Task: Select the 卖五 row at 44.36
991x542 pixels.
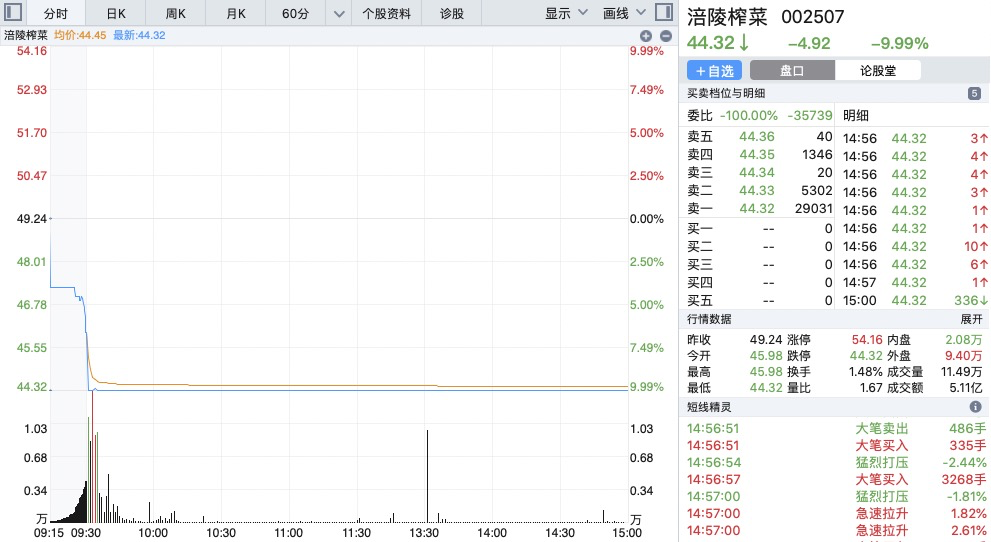Action: point(760,136)
